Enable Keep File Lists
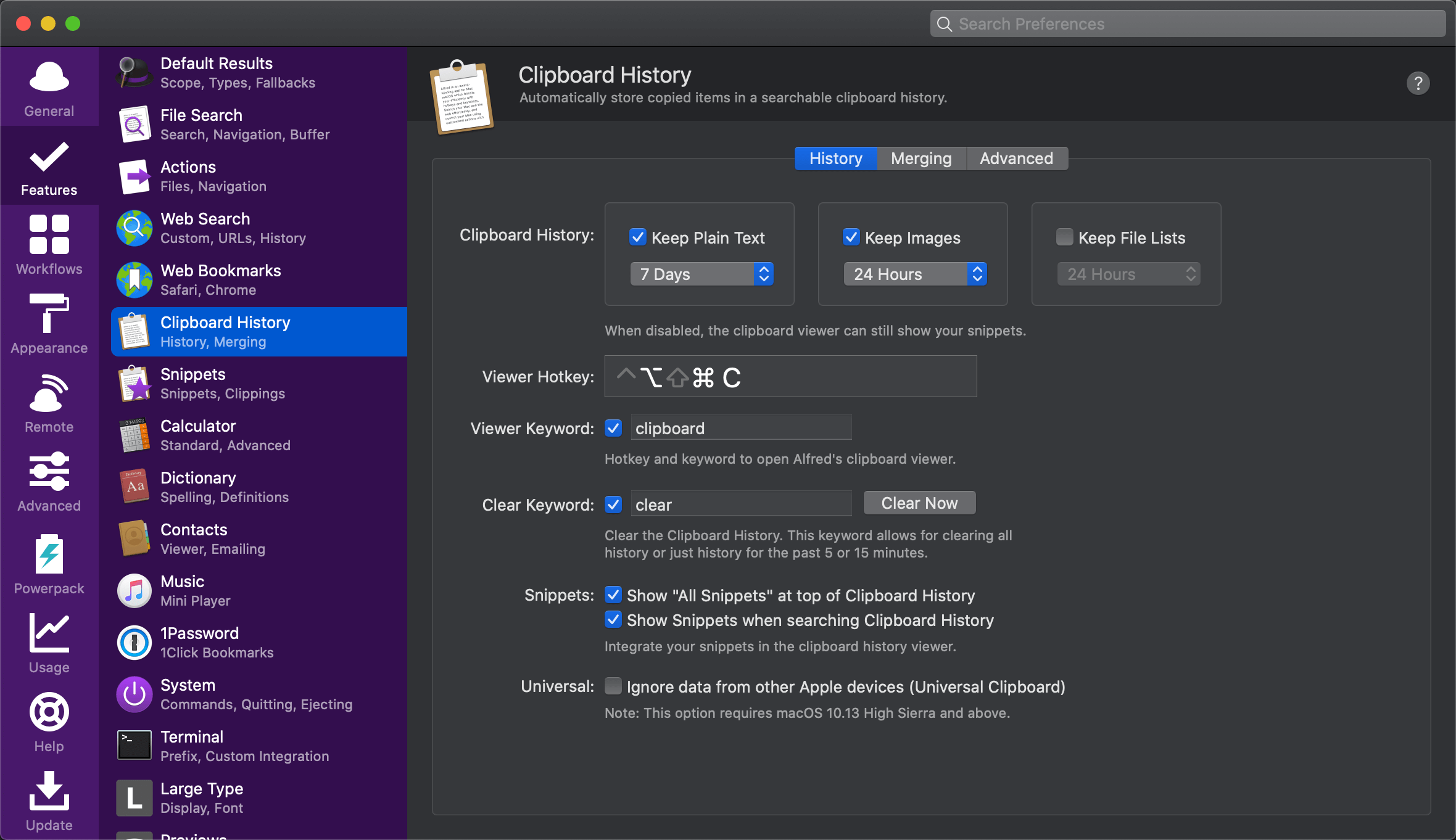1456x840 pixels. point(1064,237)
